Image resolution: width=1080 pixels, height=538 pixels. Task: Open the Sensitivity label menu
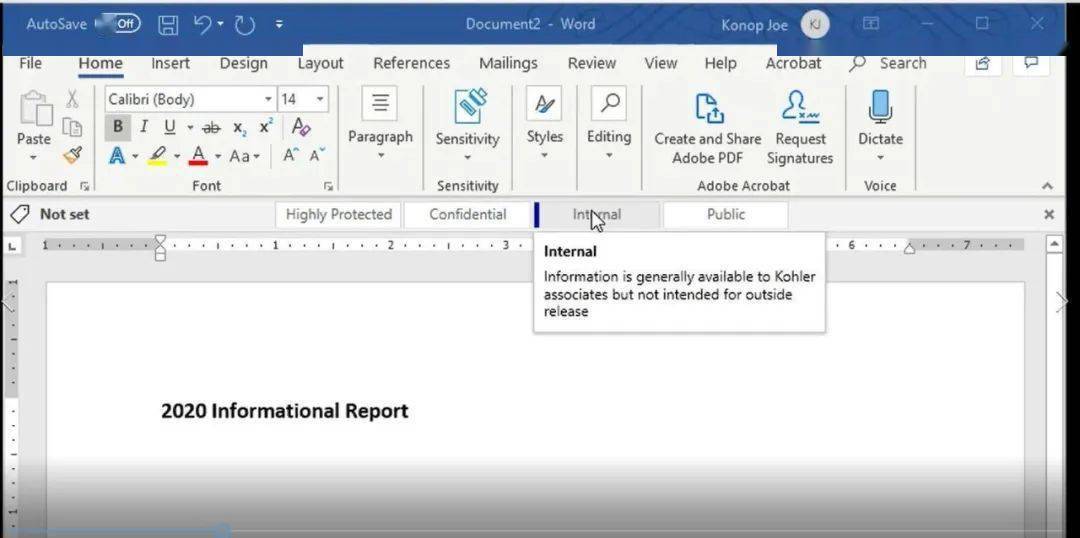pyautogui.click(x=467, y=125)
